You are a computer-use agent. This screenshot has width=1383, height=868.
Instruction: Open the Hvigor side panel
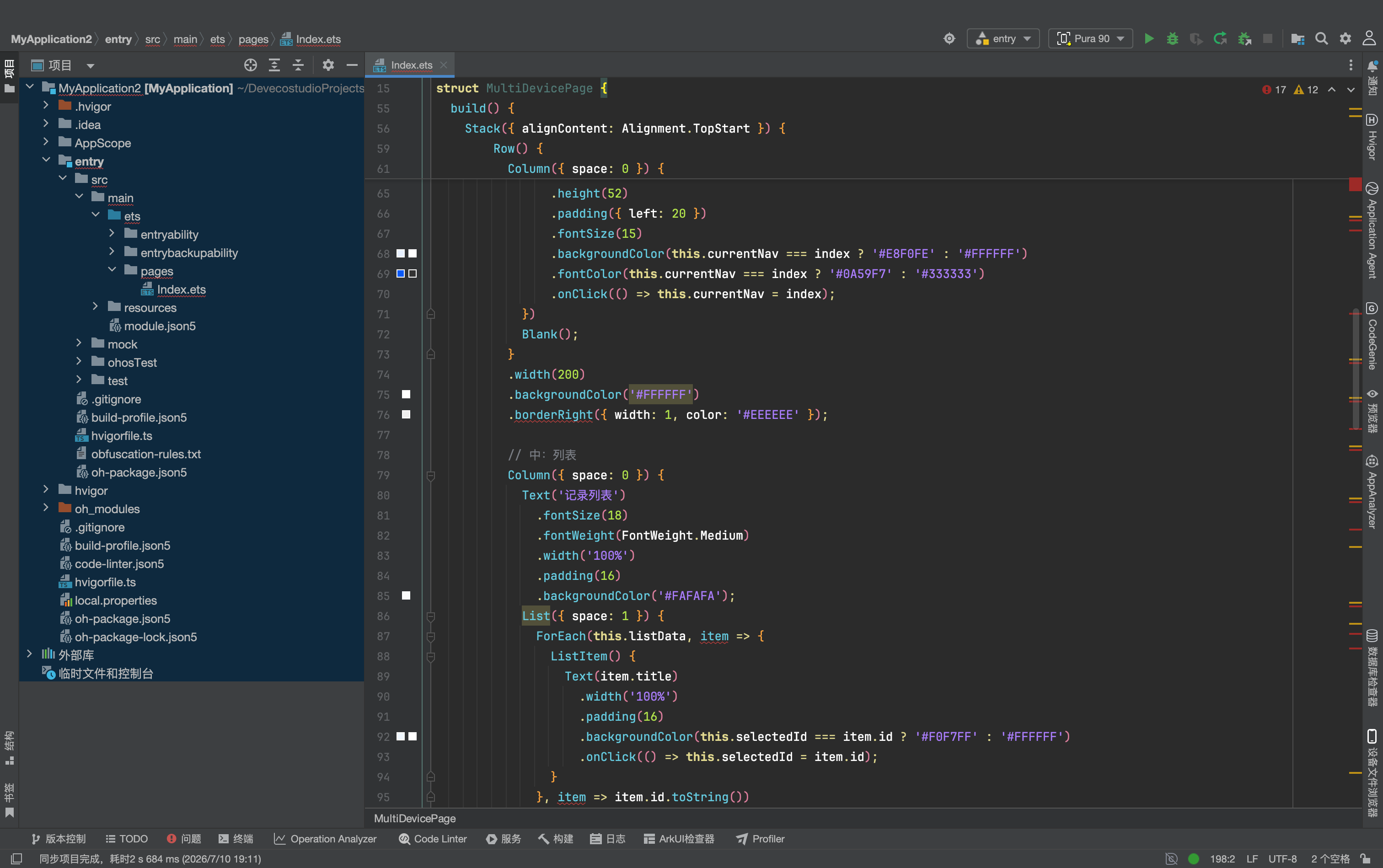[x=1372, y=137]
